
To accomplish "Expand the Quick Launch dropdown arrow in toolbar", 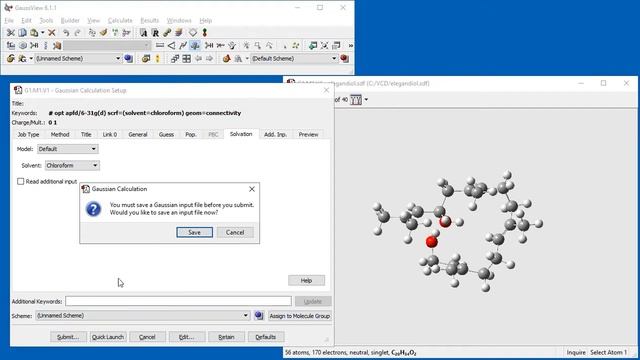I will coord(31,59).
